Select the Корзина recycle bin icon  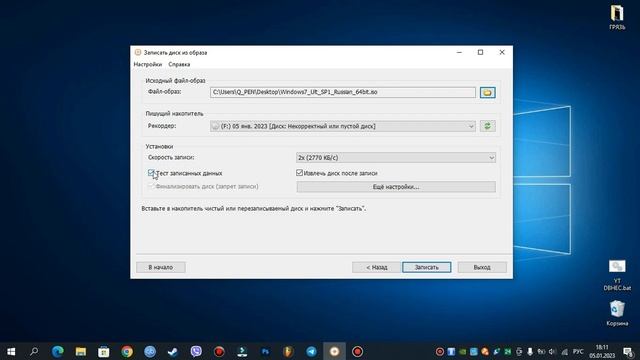click(617, 313)
